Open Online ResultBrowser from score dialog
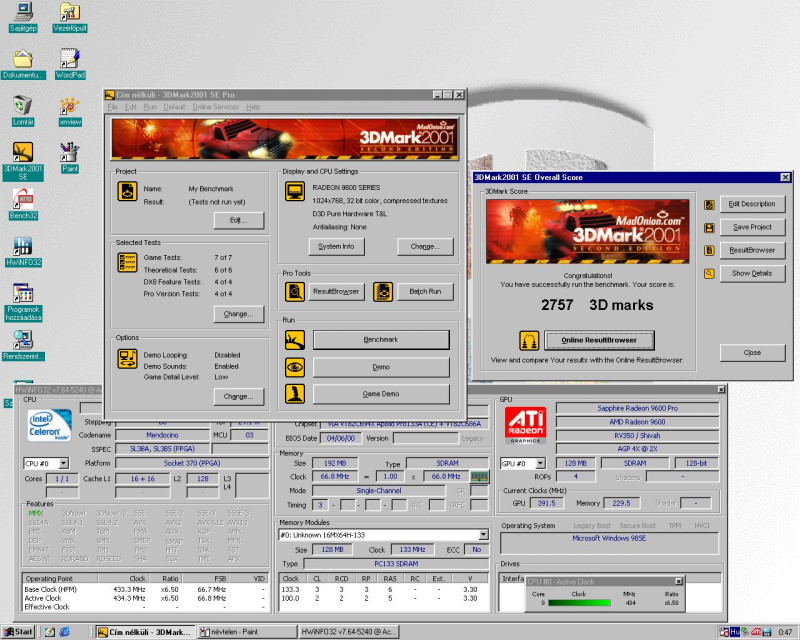Image resolution: width=800 pixels, height=640 pixels. click(x=599, y=340)
